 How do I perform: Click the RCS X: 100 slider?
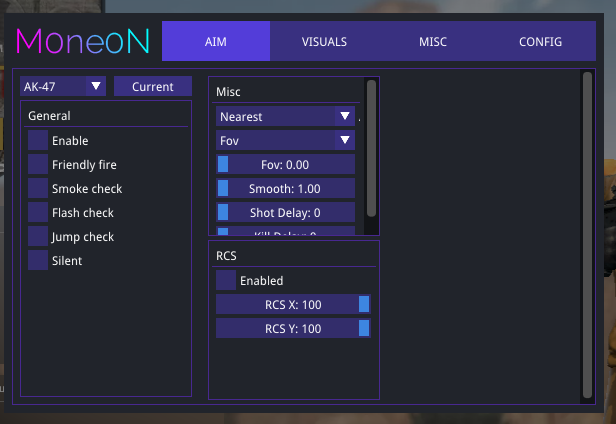click(293, 304)
